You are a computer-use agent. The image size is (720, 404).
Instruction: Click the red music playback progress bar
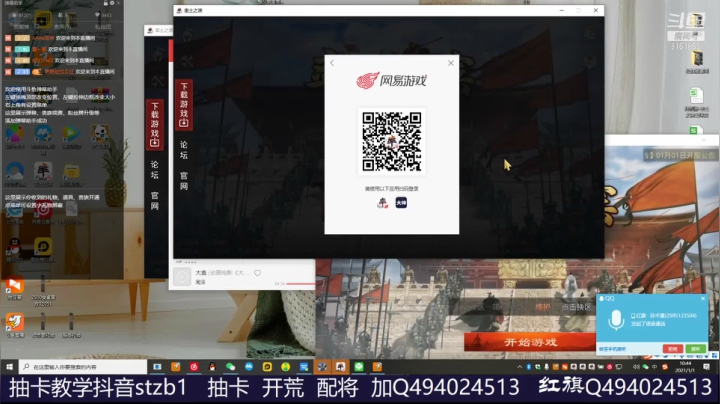pyautogui.click(x=300, y=284)
